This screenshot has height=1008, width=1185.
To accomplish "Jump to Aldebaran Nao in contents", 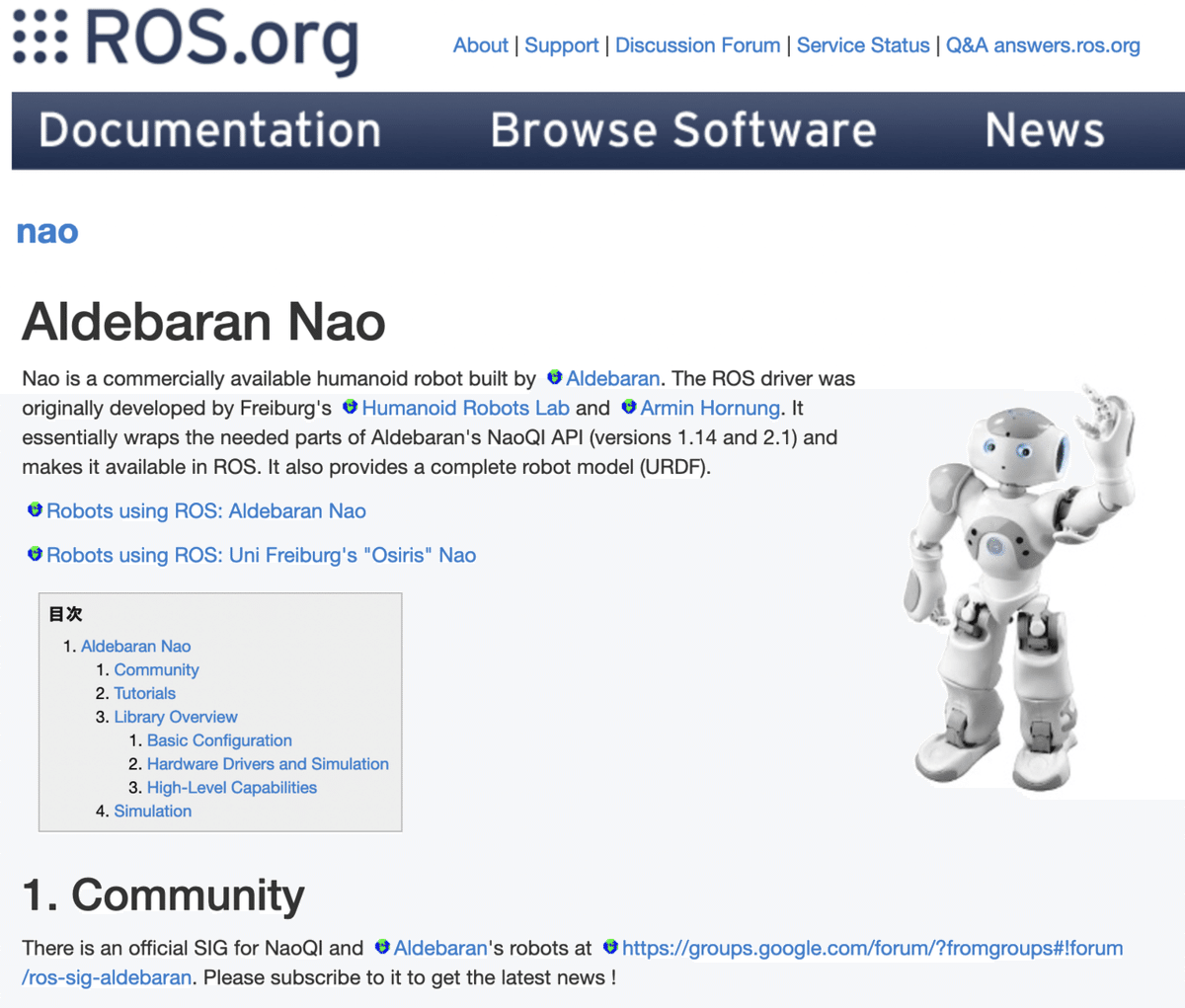I will pyautogui.click(x=136, y=646).
